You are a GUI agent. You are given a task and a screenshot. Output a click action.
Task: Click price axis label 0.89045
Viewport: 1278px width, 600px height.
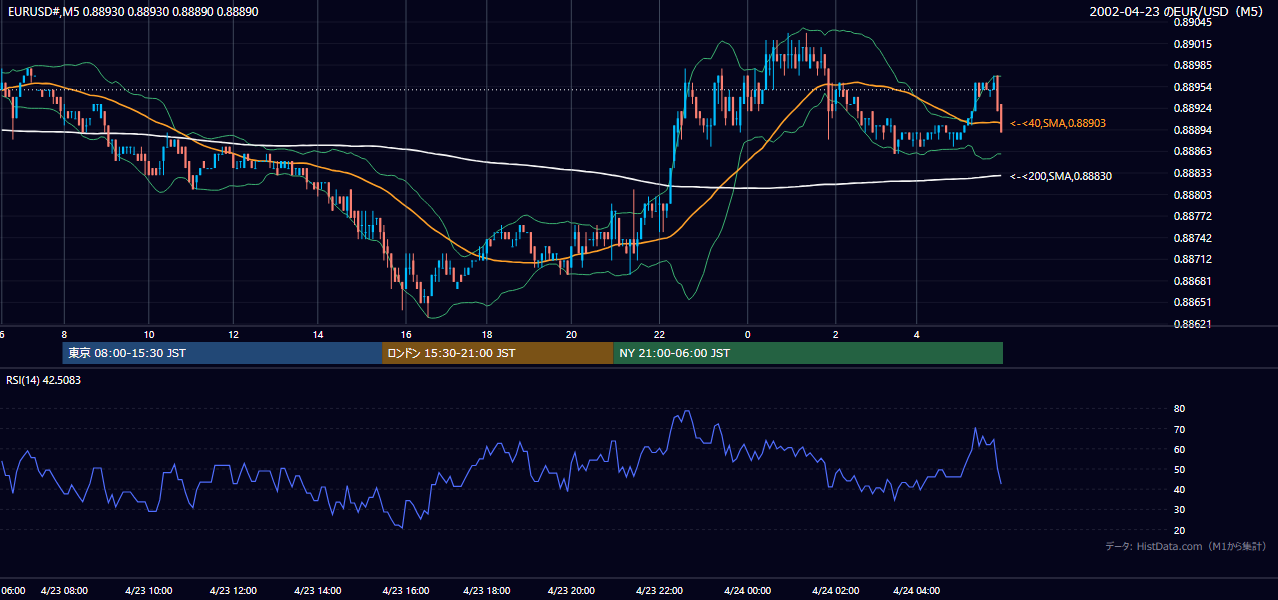[1193, 21]
